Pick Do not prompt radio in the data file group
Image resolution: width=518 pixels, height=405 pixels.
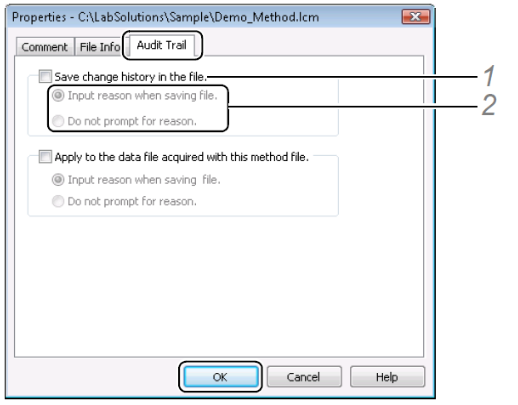coord(58,201)
